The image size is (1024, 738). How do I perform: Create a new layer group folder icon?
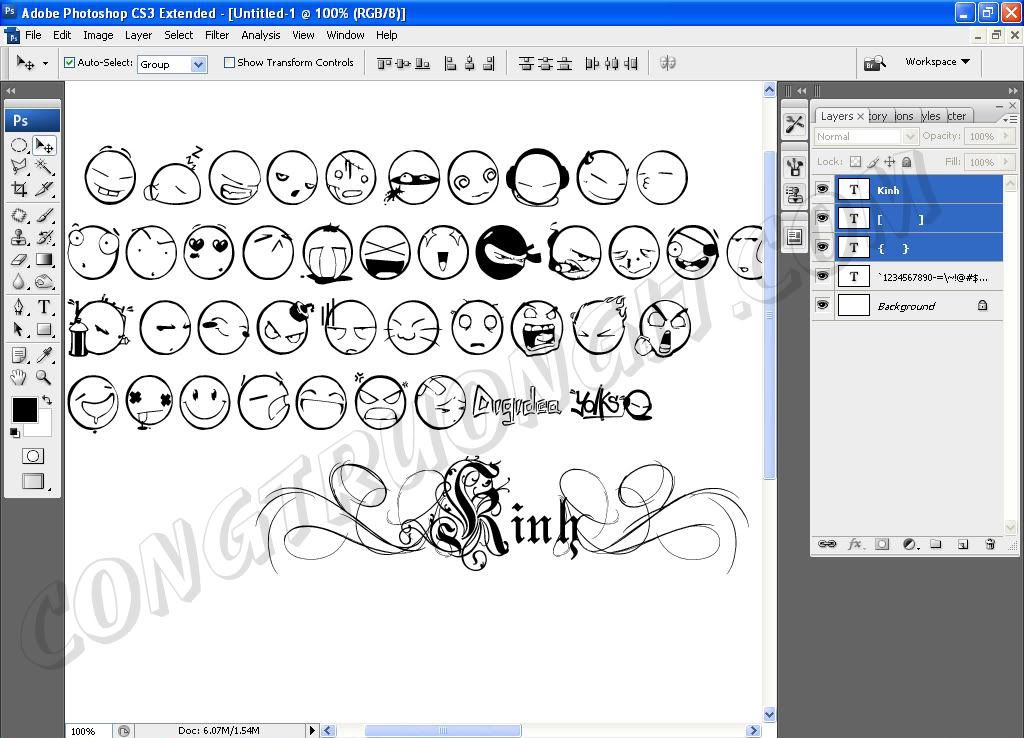point(936,544)
